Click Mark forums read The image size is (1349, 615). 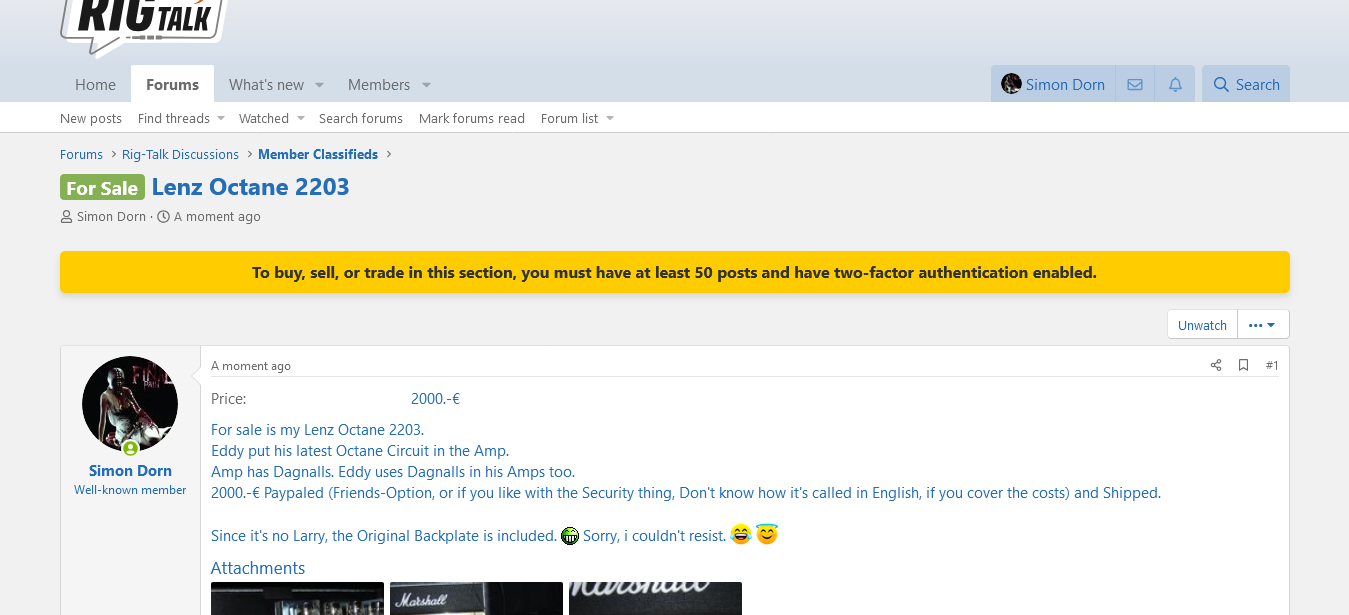(472, 118)
